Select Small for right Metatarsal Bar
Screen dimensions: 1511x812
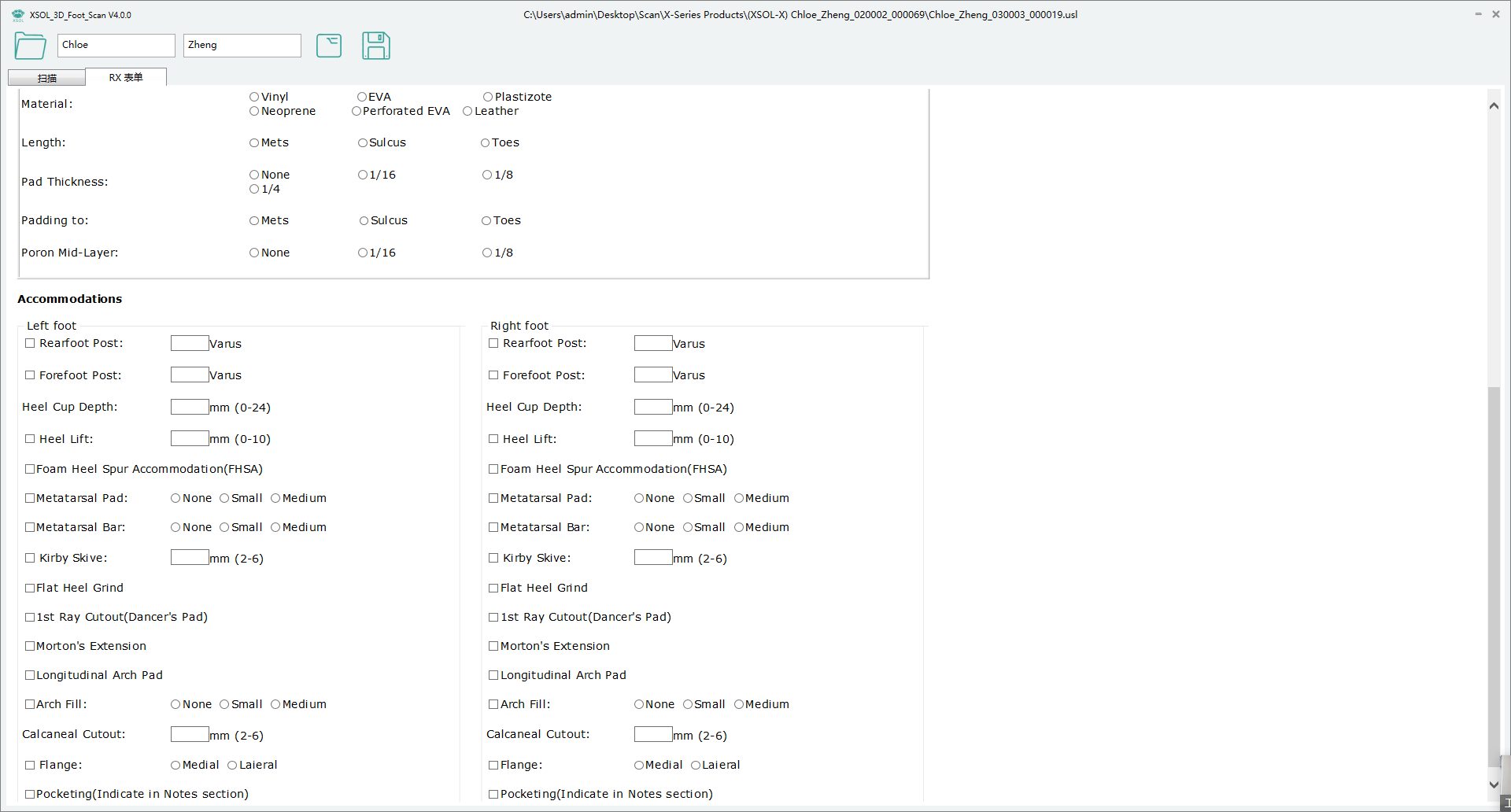[688, 527]
